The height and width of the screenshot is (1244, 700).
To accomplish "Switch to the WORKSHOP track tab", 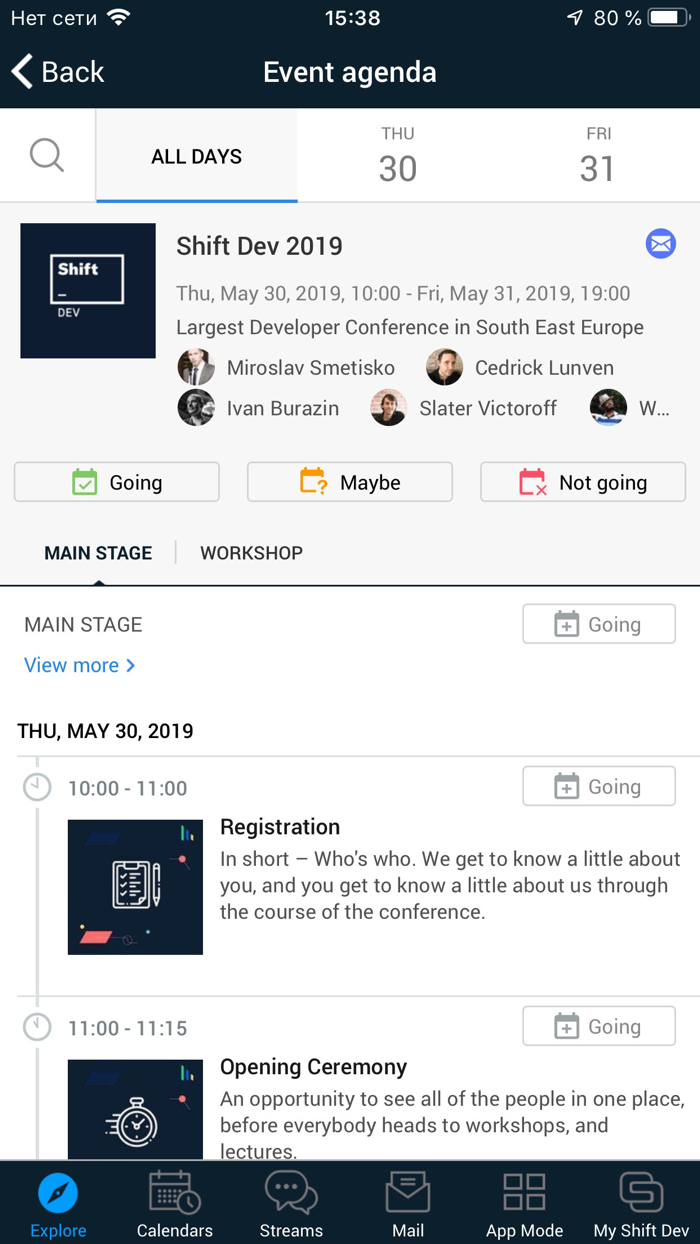I will [251, 553].
